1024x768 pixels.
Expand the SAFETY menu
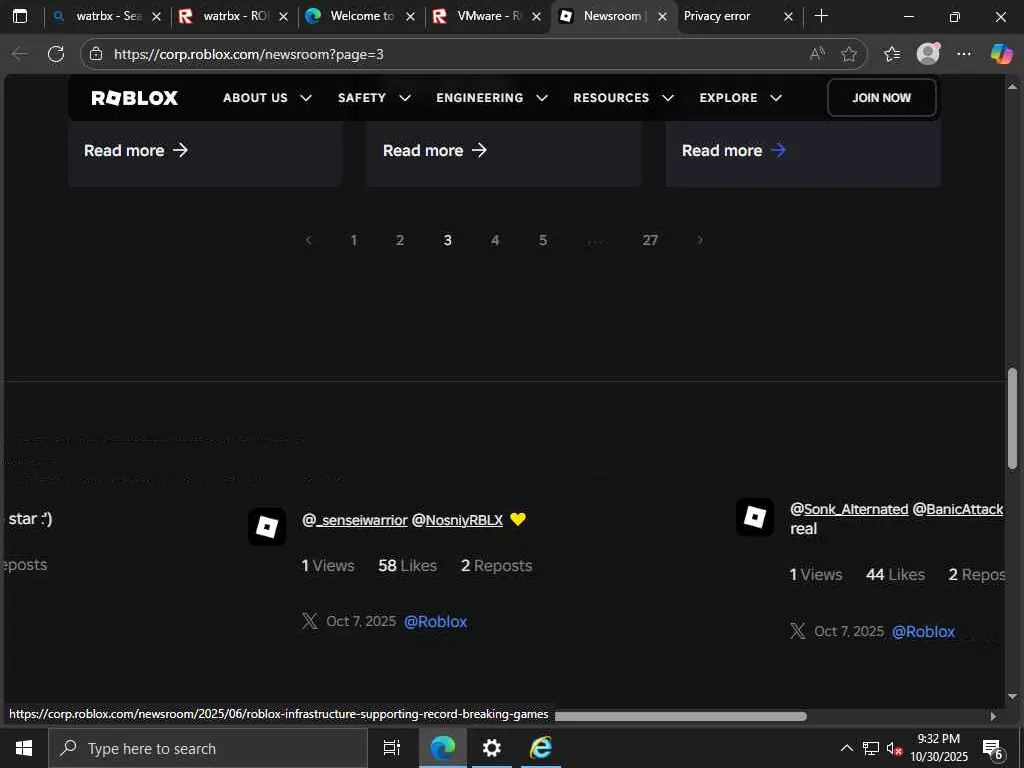(x=374, y=98)
